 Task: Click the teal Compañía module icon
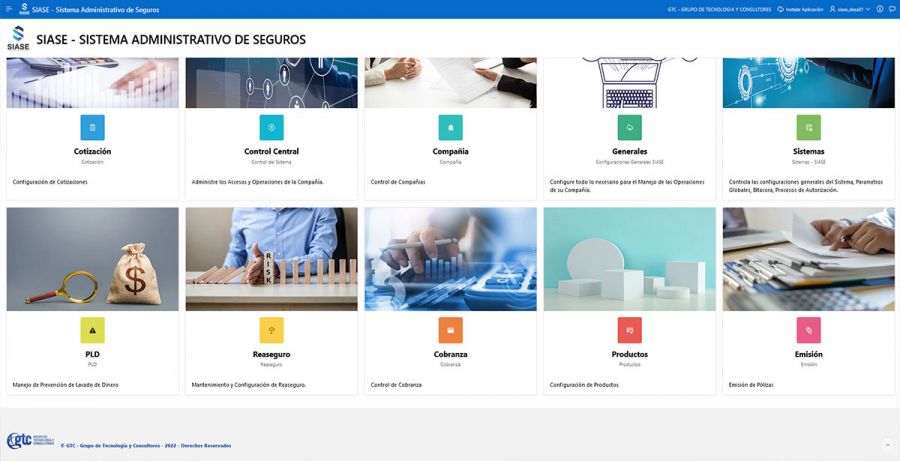coord(450,127)
